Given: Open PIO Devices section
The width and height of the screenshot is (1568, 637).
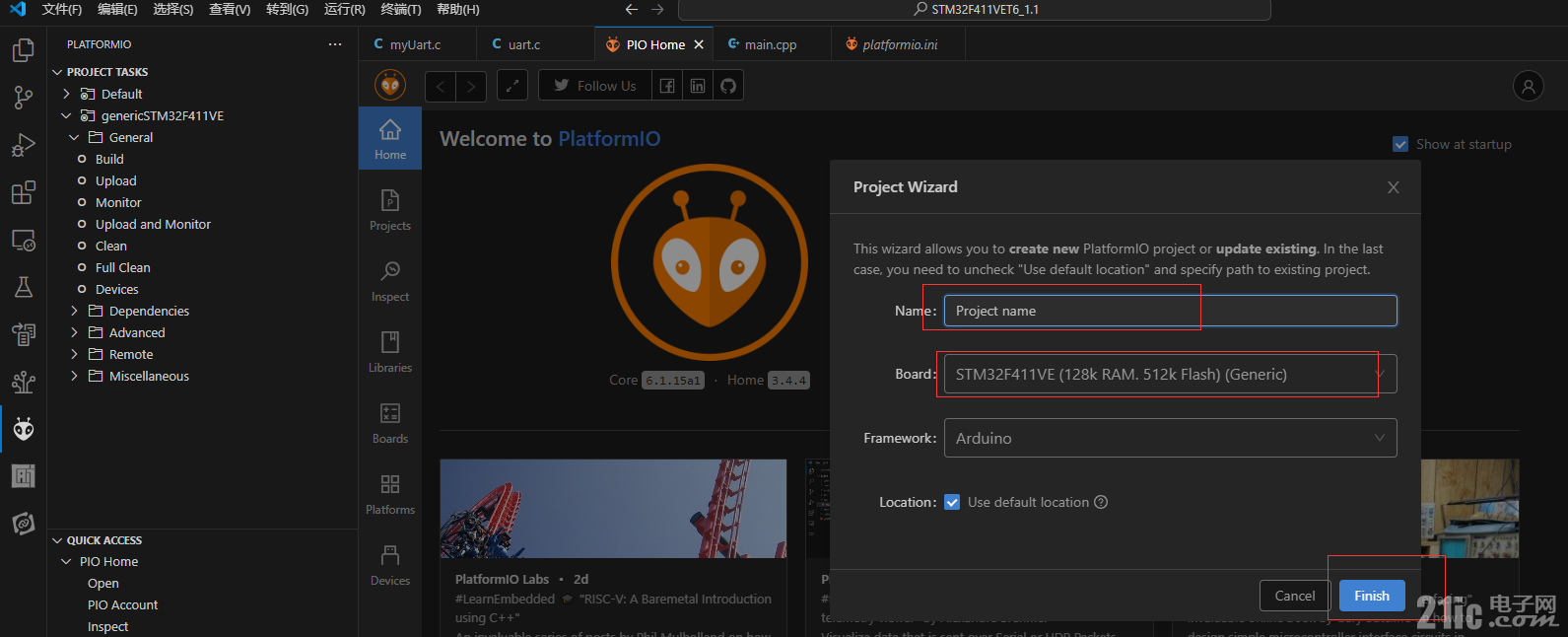Looking at the screenshot, I should tap(390, 565).
